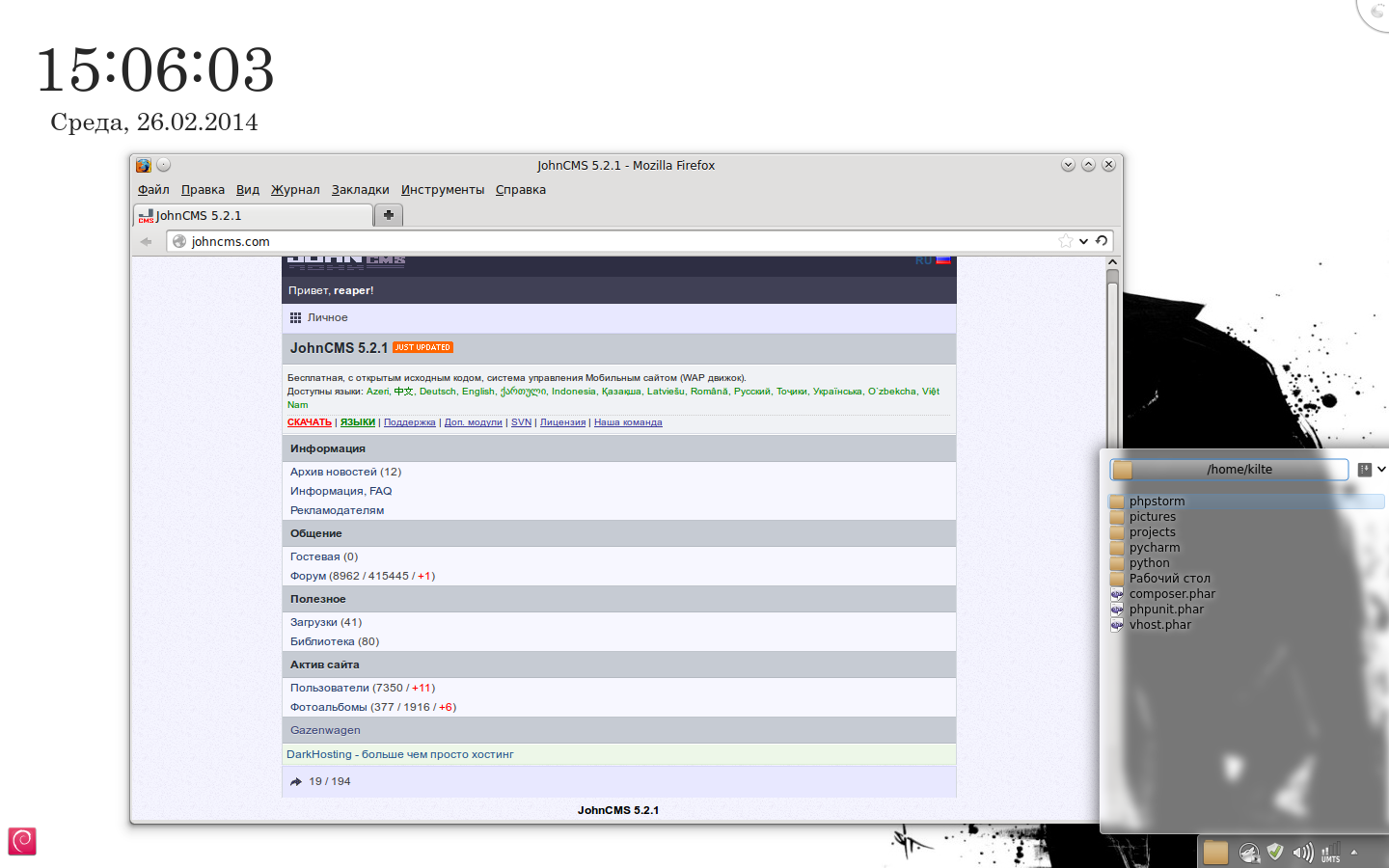The height and width of the screenshot is (868, 1389).
Task: Open the UMTS signal tray icon
Action: (1331, 853)
